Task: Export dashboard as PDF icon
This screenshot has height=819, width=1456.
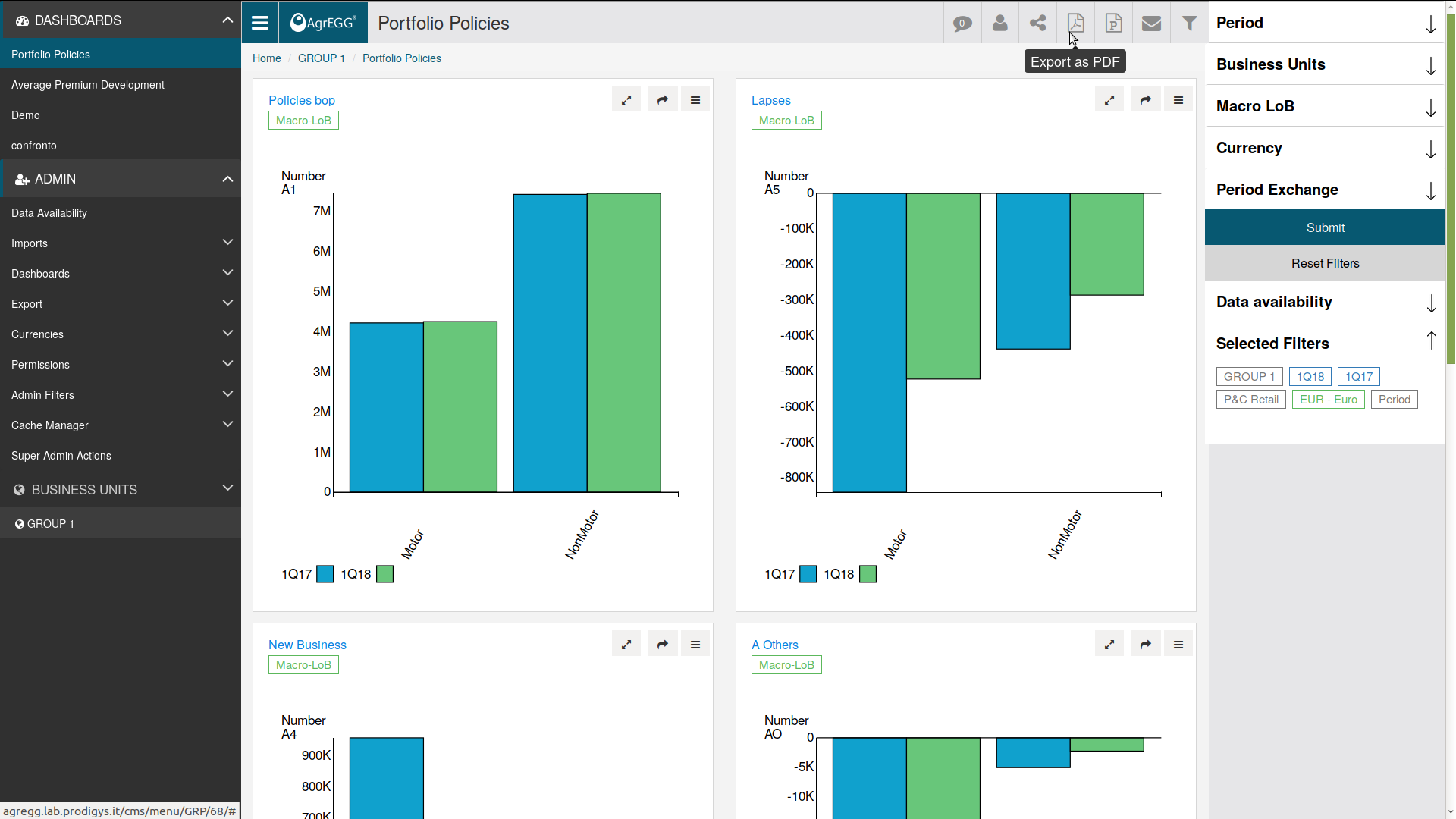Action: coord(1075,23)
